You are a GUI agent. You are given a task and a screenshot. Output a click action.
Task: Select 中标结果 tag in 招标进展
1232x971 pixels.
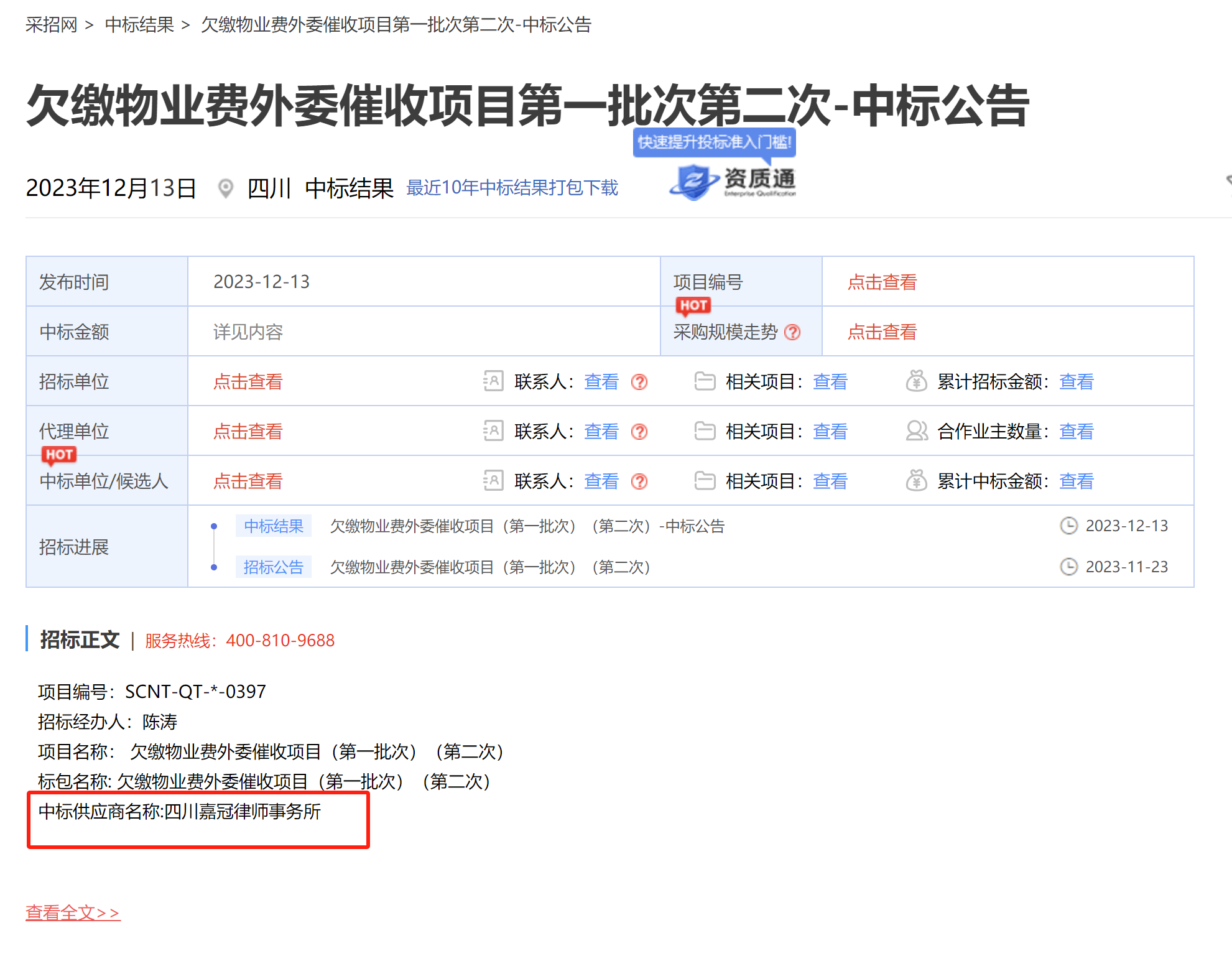pos(274,526)
